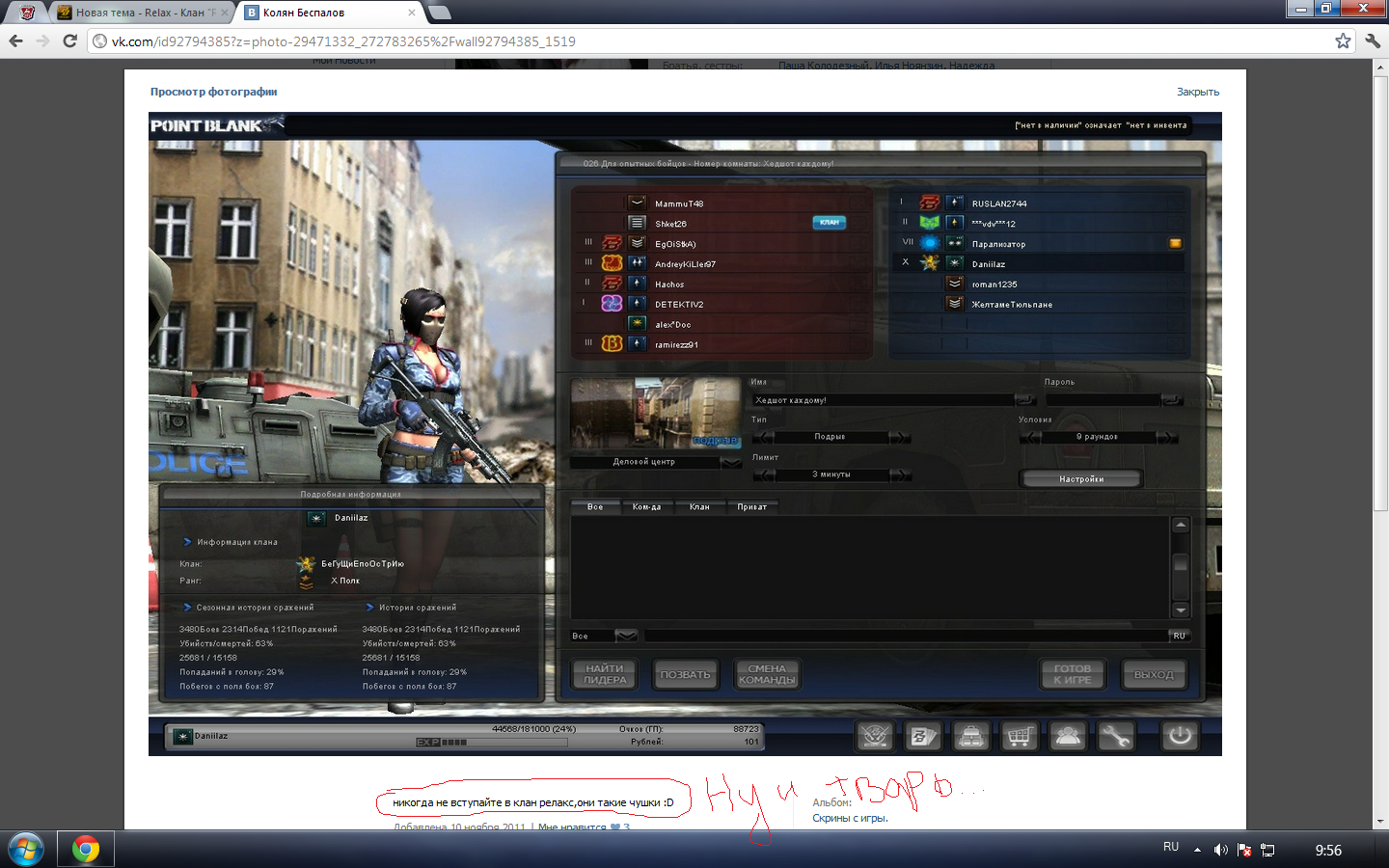Screen dimensions: 1389x868
Task: Select the Приват chat tab
Action: 751,506
